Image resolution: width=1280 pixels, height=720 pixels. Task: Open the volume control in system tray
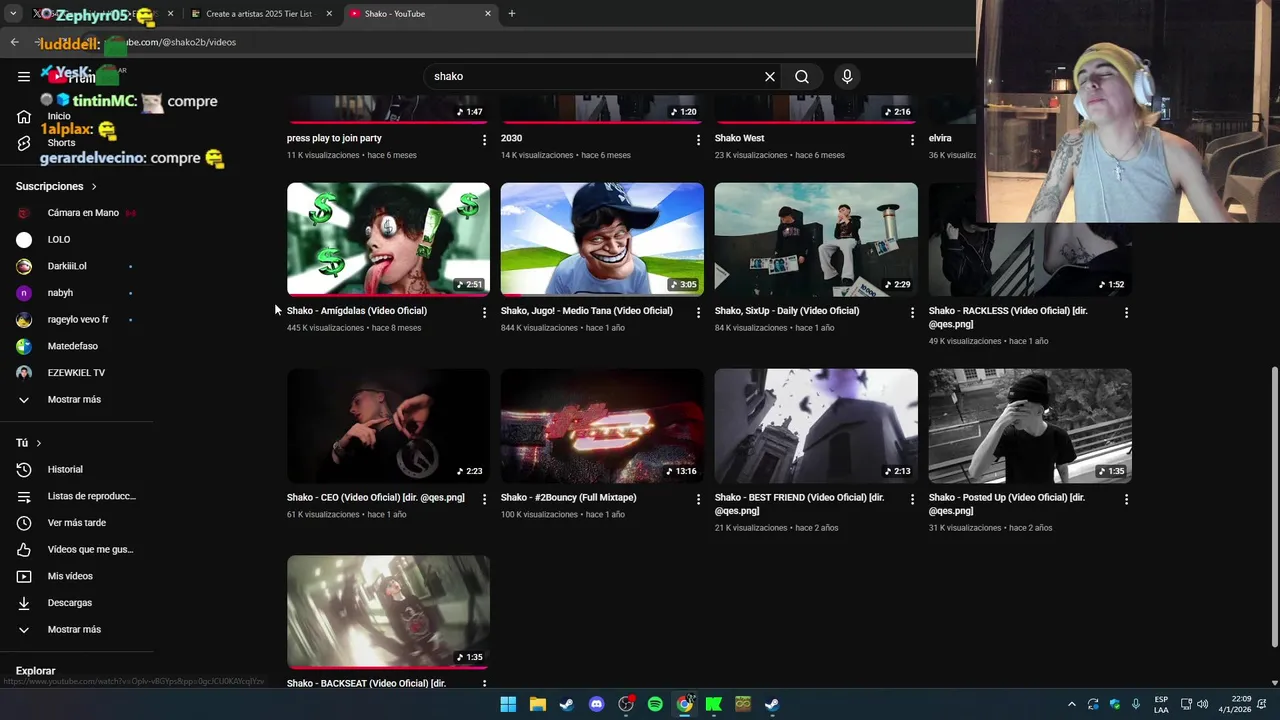click(x=1202, y=704)
